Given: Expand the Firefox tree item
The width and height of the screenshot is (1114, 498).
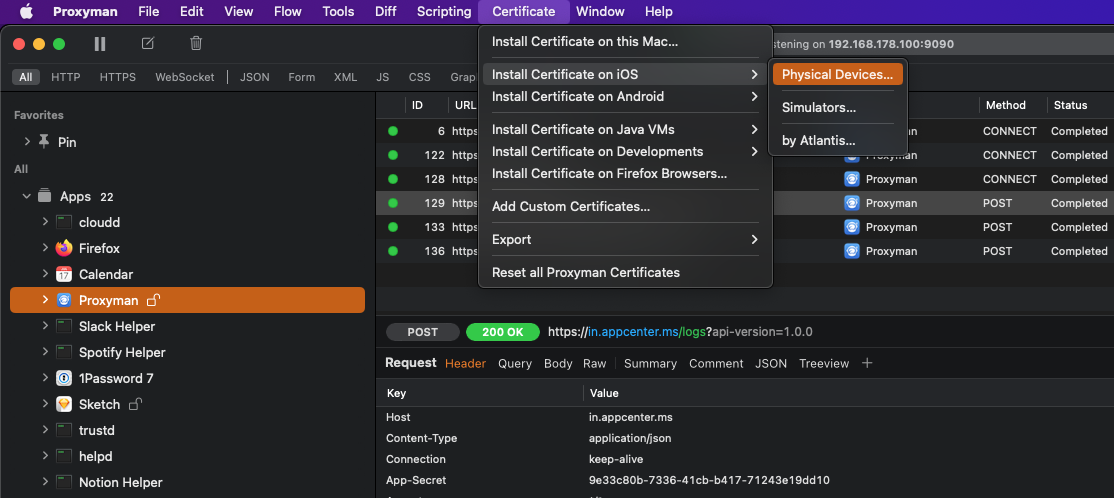Looking at the screenshot, I should [x=45, y=249].
